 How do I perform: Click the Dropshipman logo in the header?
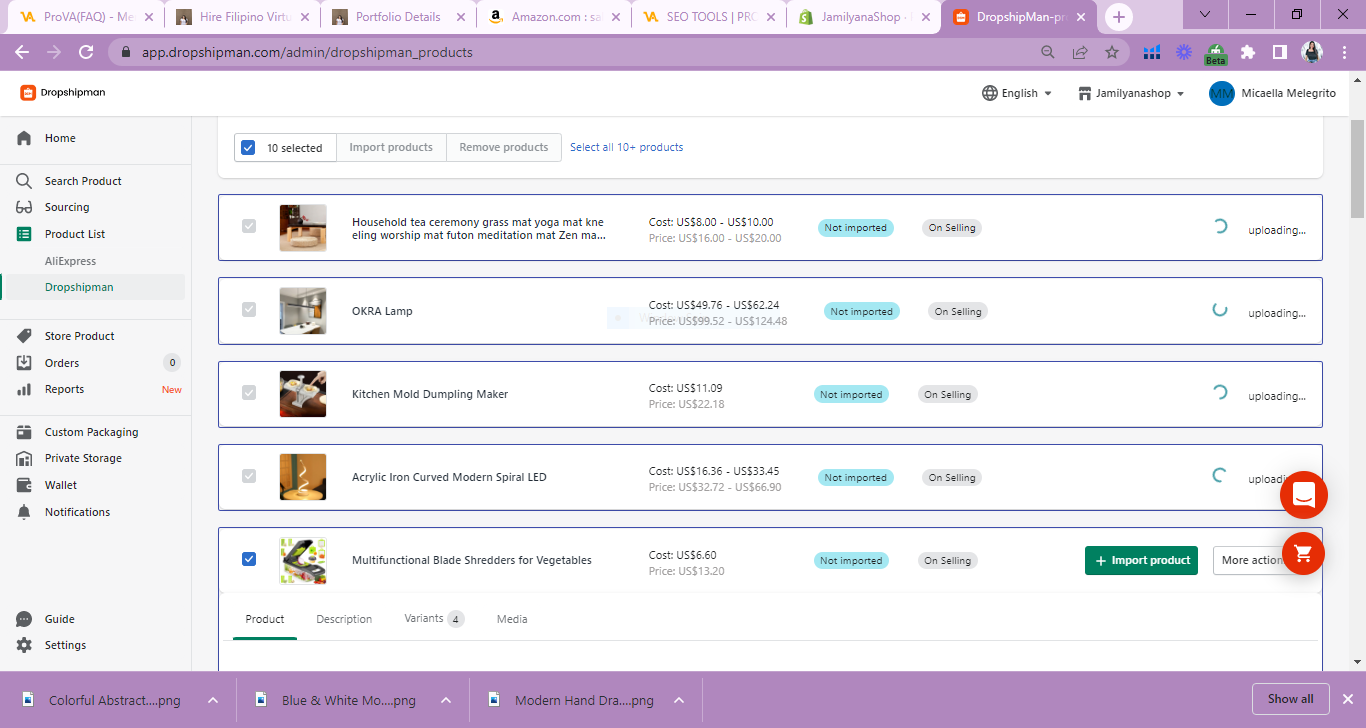point(62,92)
